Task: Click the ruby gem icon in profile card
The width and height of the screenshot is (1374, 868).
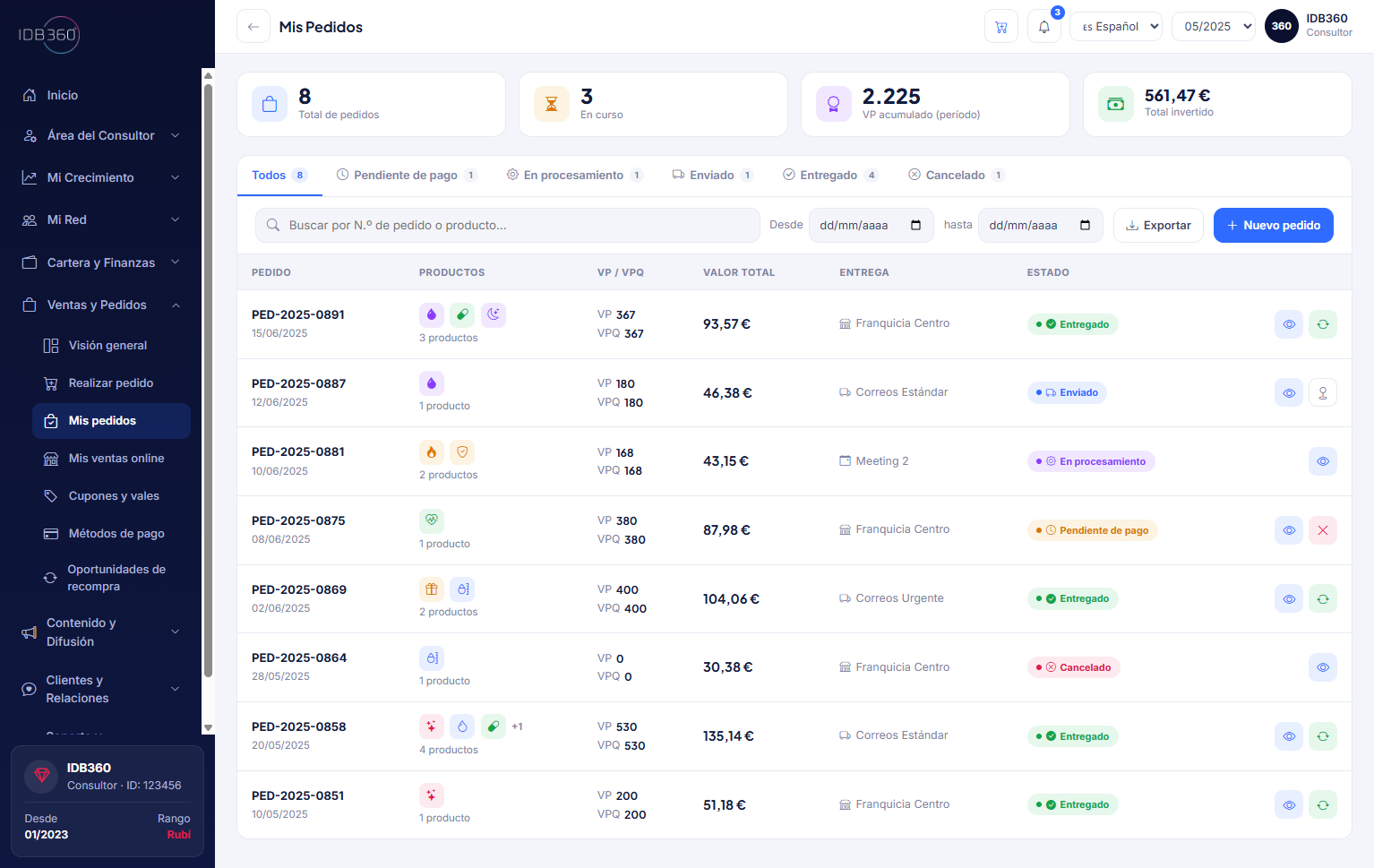Action: (41, 776)
